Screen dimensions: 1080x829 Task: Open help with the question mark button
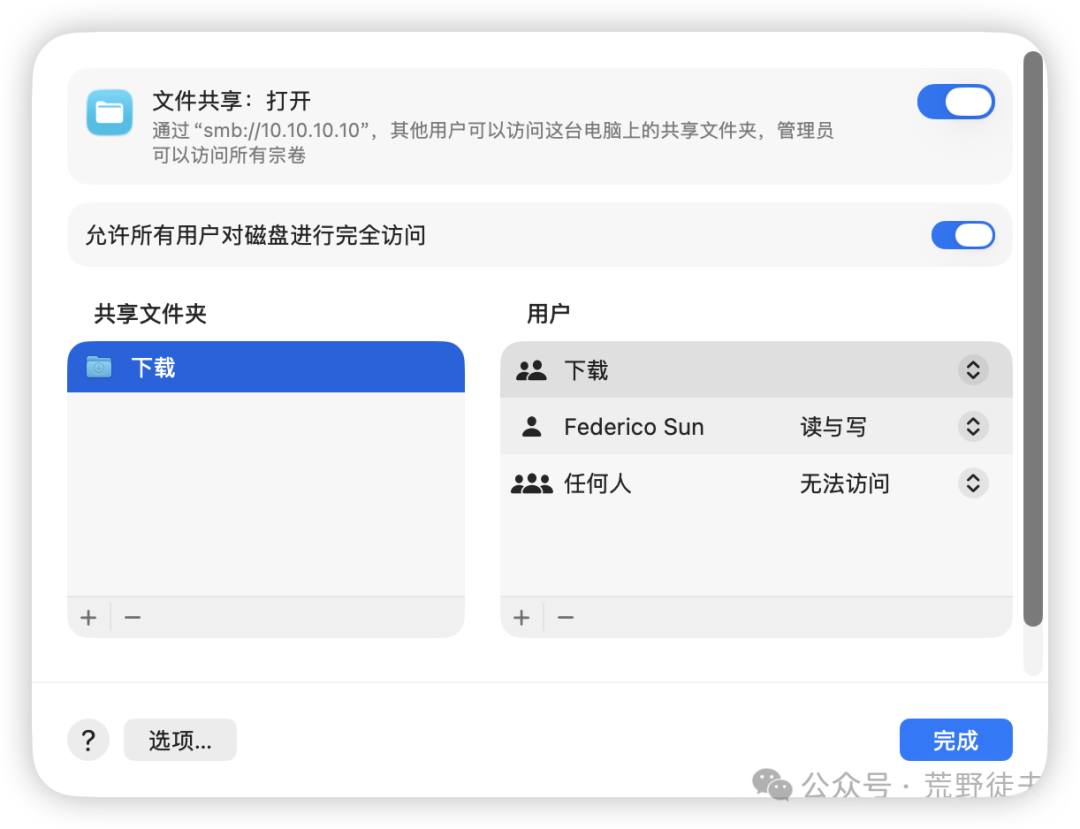88,740
